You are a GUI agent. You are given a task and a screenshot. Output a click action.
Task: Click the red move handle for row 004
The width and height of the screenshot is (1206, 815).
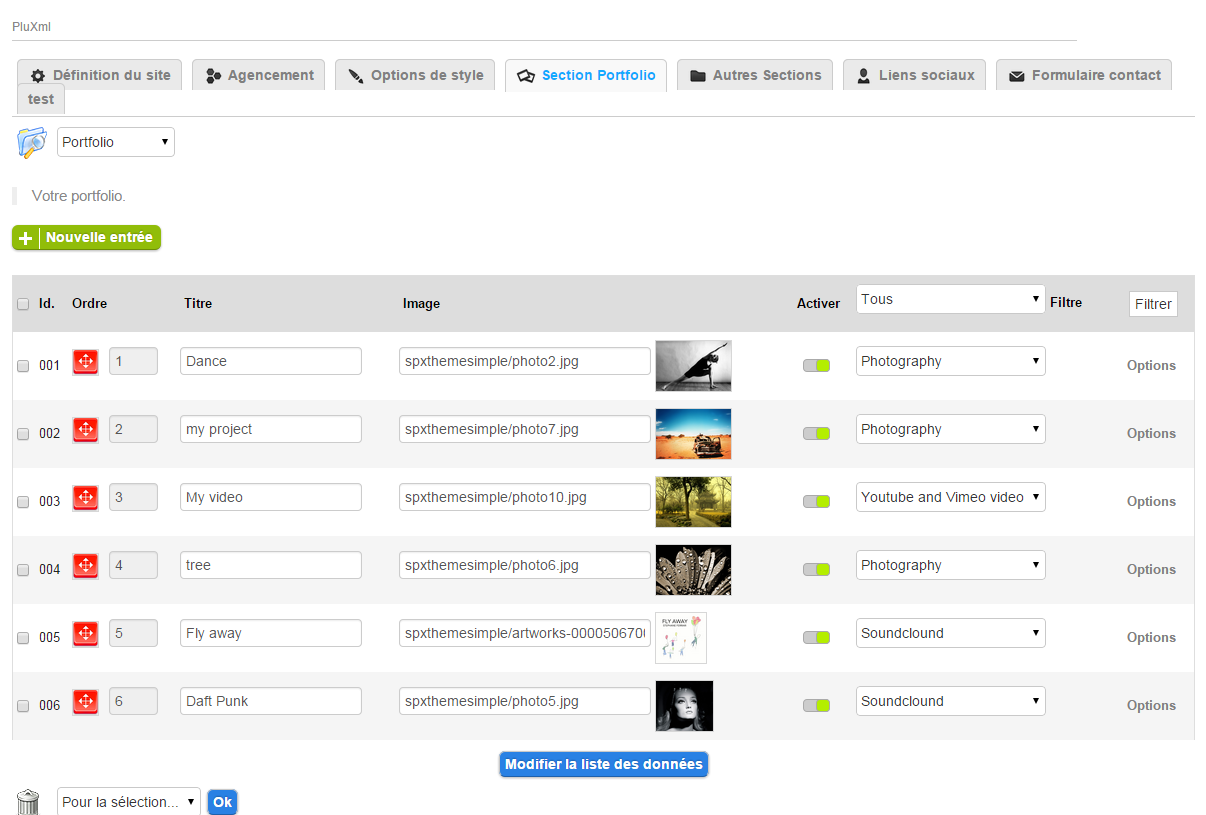click(85, 566)
